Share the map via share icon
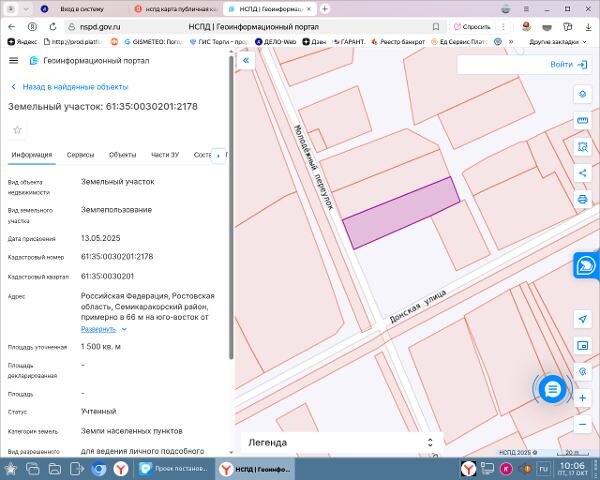The width and height of the screenshot is (600, 480). point(582,173)
